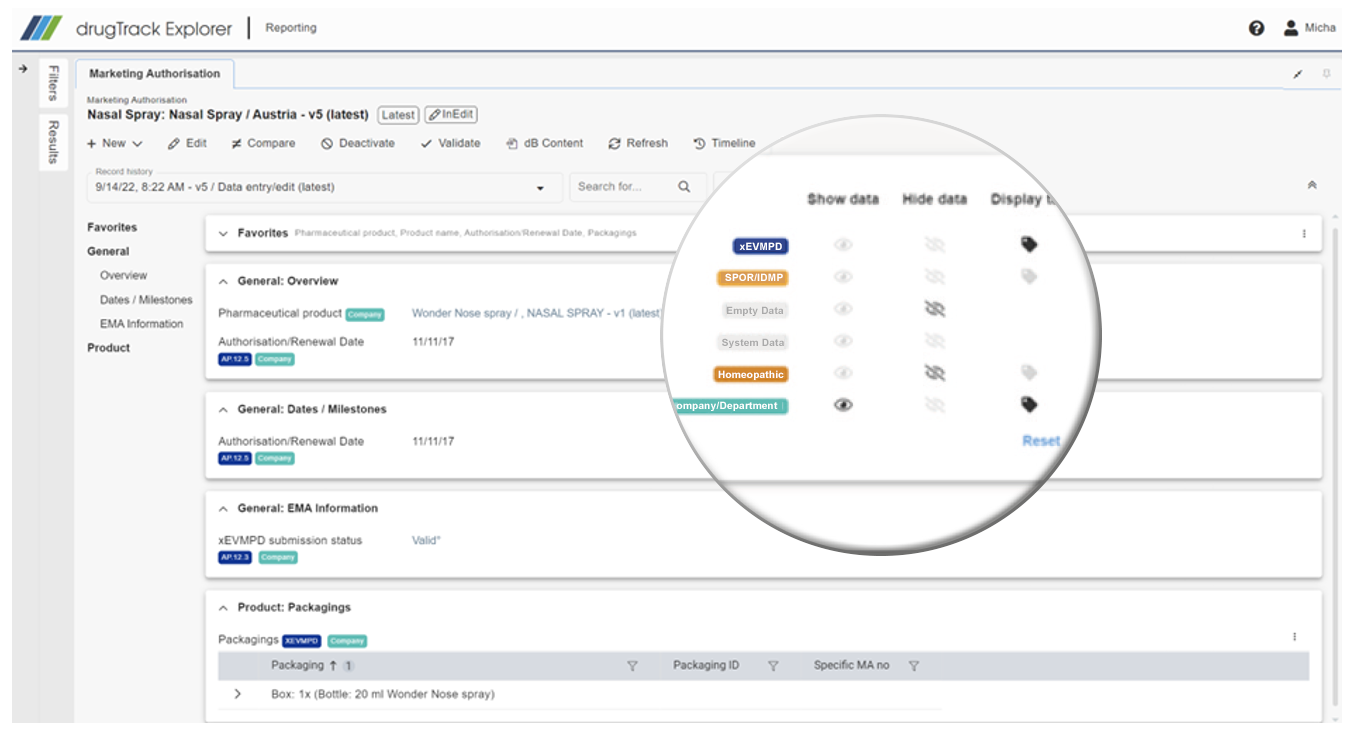Click xEVMPD Display tag icon
1352x733 pixels.
tap(1029, 244)
